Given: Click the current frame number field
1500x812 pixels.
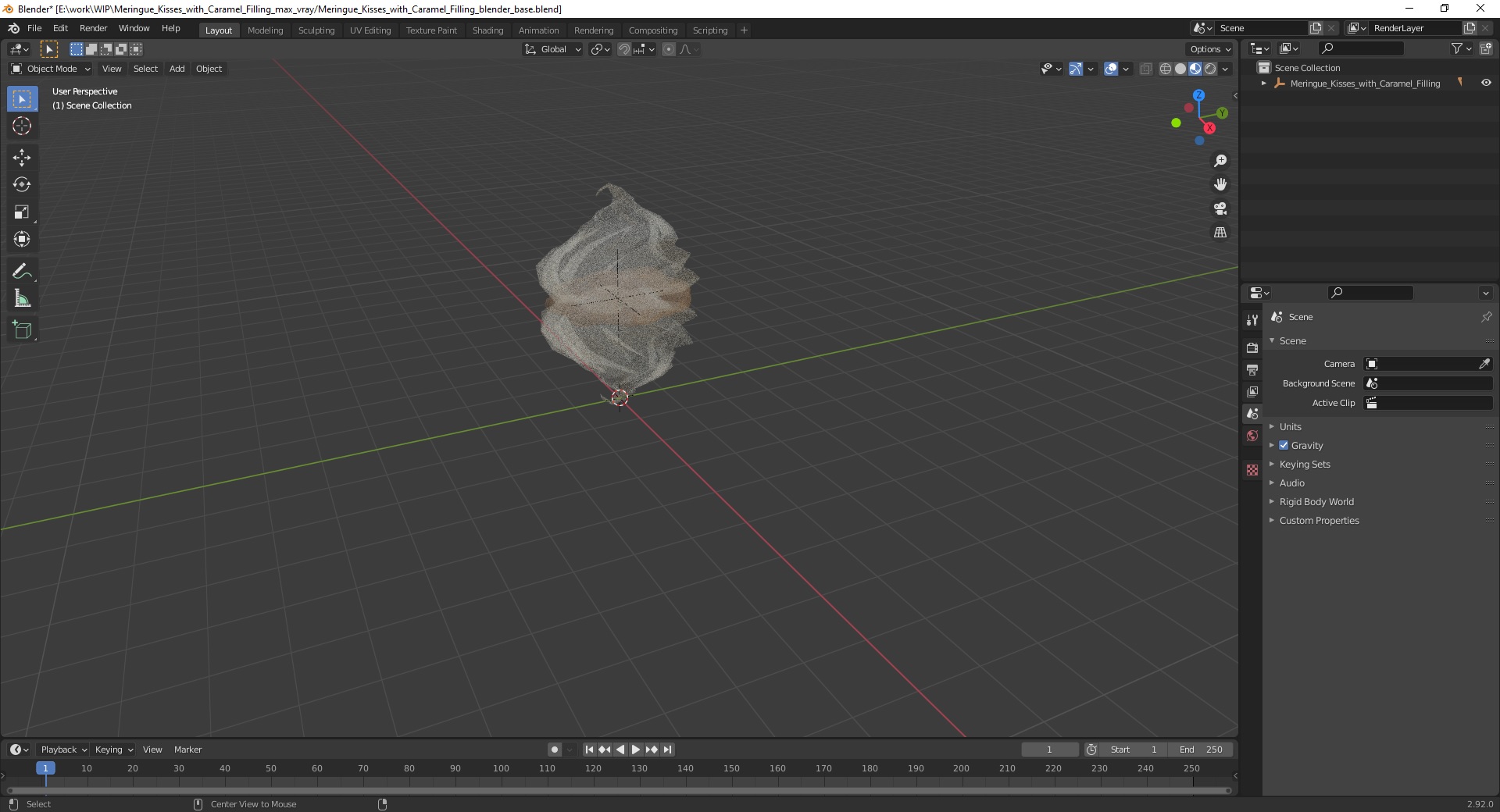Looking at the screenshot, I should 1049,750.
